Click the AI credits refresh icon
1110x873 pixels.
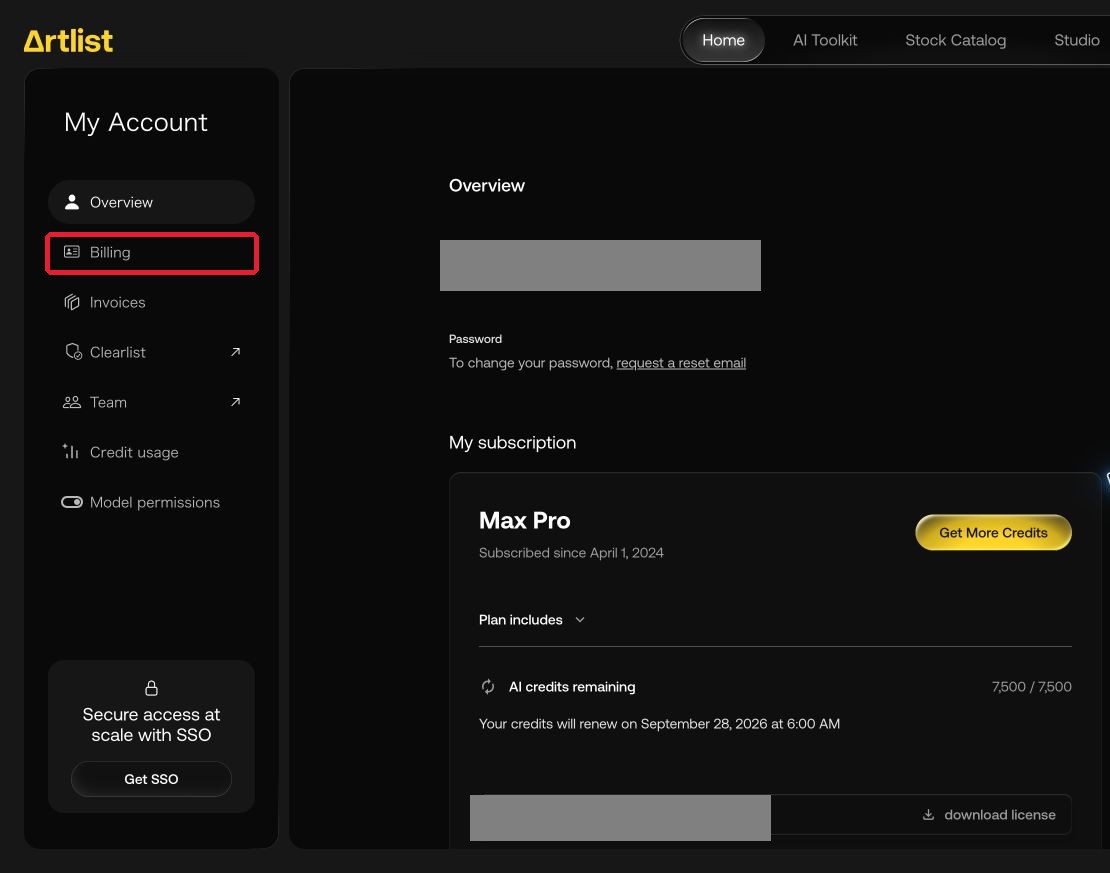(x=488, y=687)
